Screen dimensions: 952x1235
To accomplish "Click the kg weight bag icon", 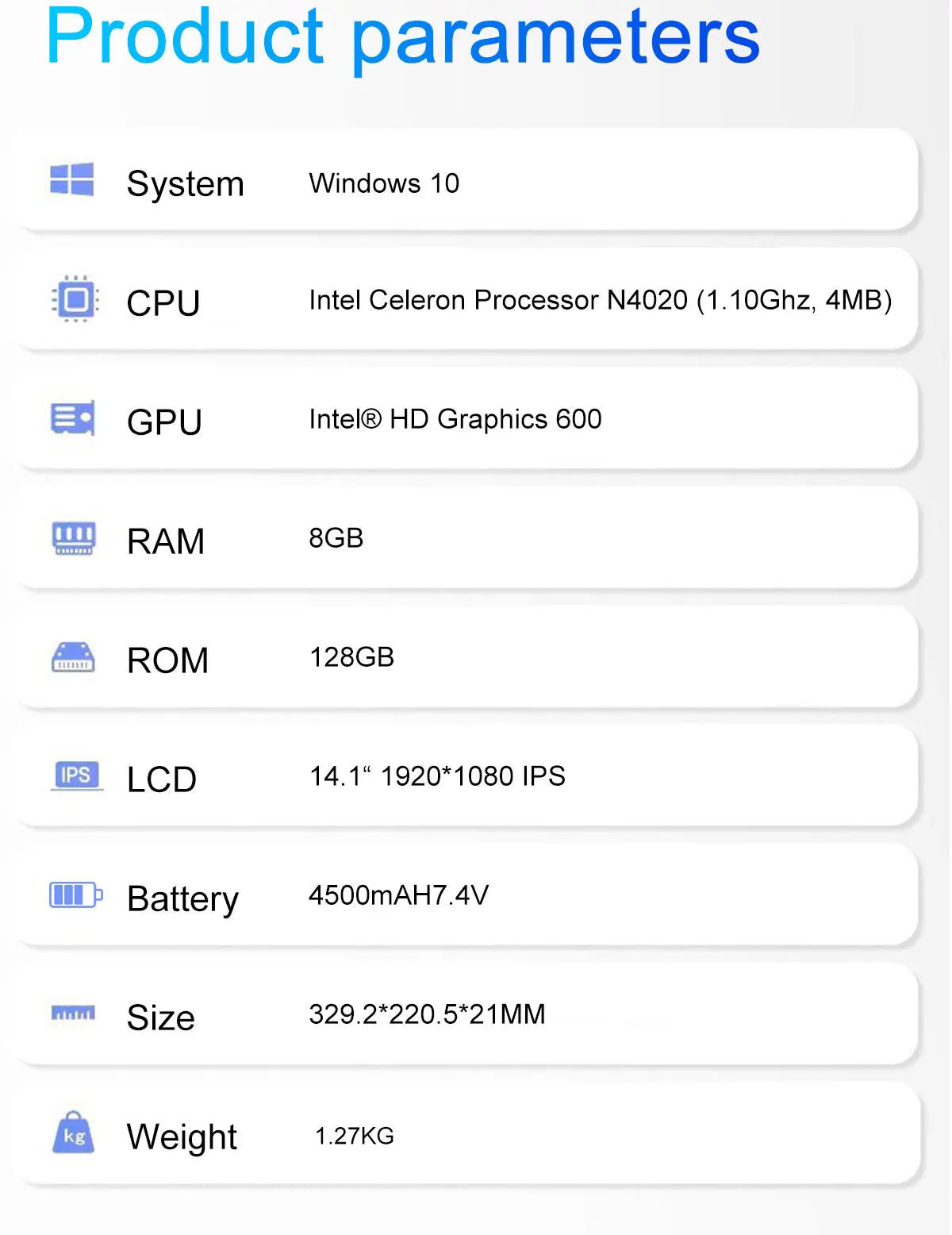I will click(72, 1133).
